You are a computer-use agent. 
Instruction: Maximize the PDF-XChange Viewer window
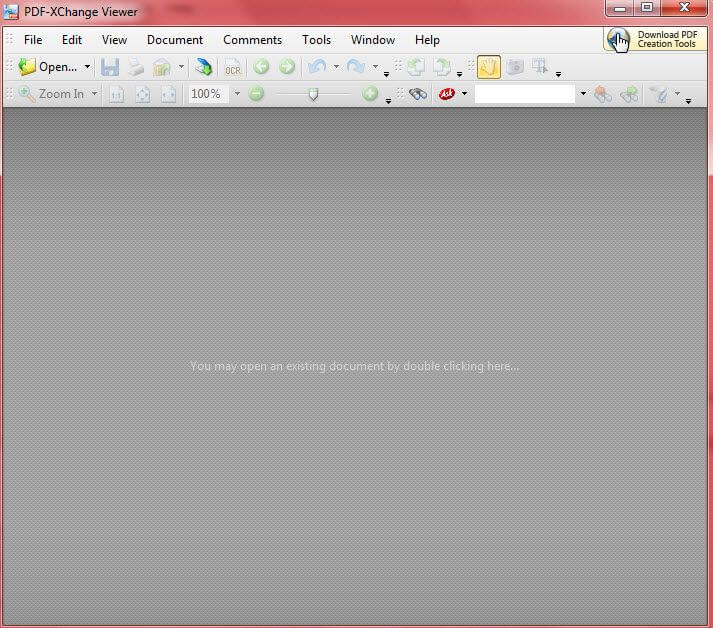coord(647,8)
